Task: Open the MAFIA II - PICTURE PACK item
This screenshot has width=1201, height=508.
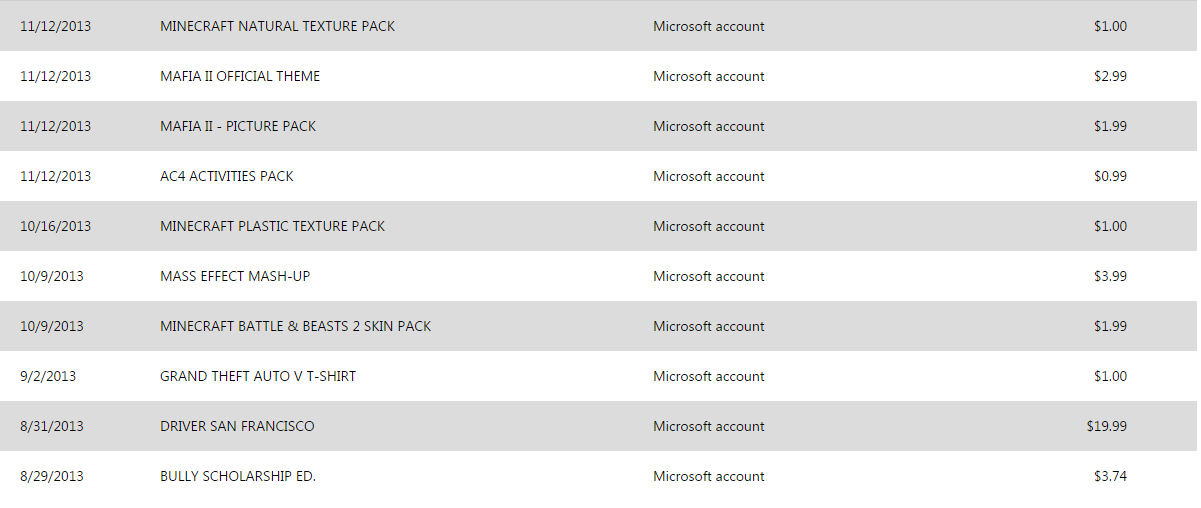Action: 238,126
